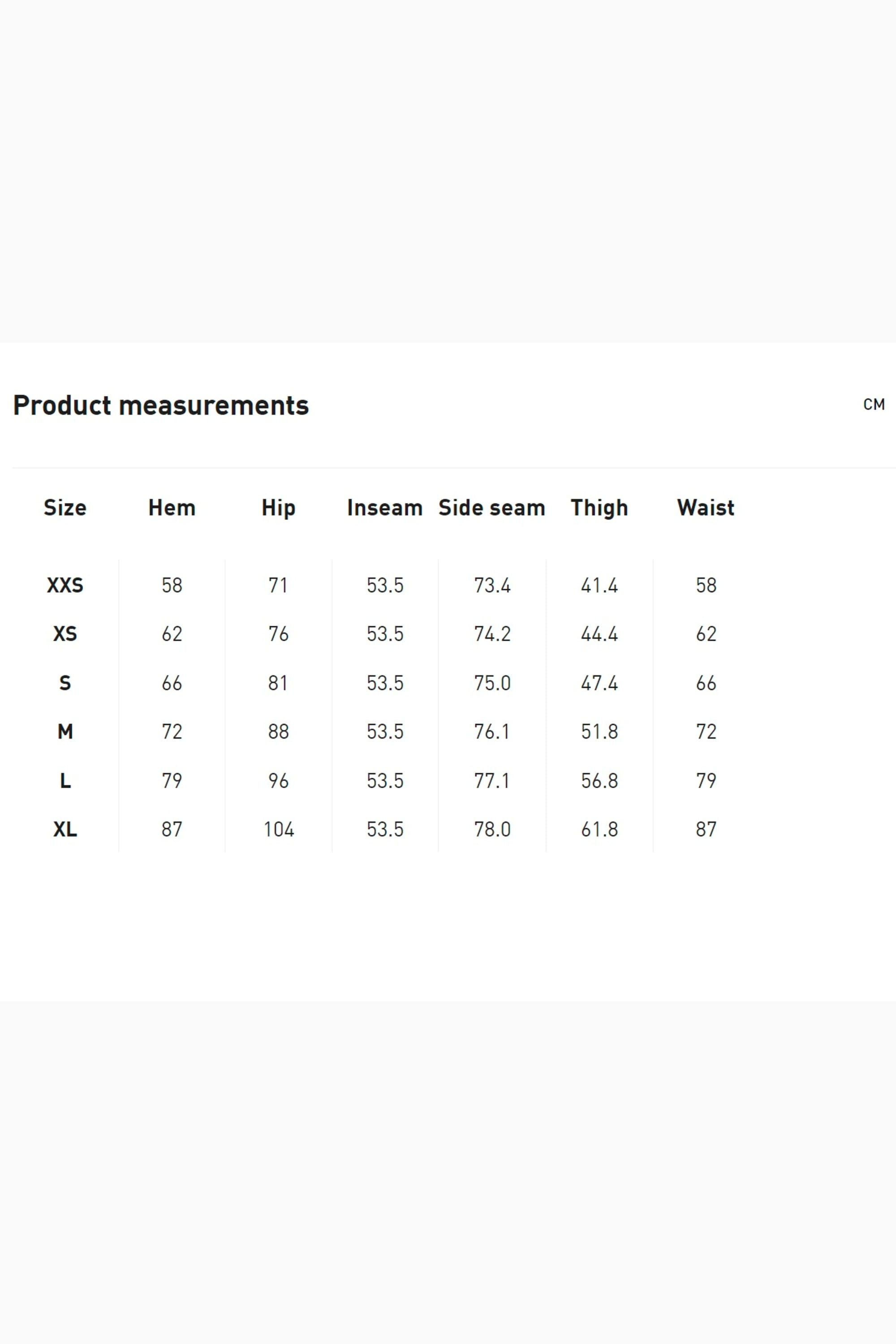Viewport: 896px width, 1344px height.
Task: Select the 76.1 side seam cell
Action: (x=492, y=732)
